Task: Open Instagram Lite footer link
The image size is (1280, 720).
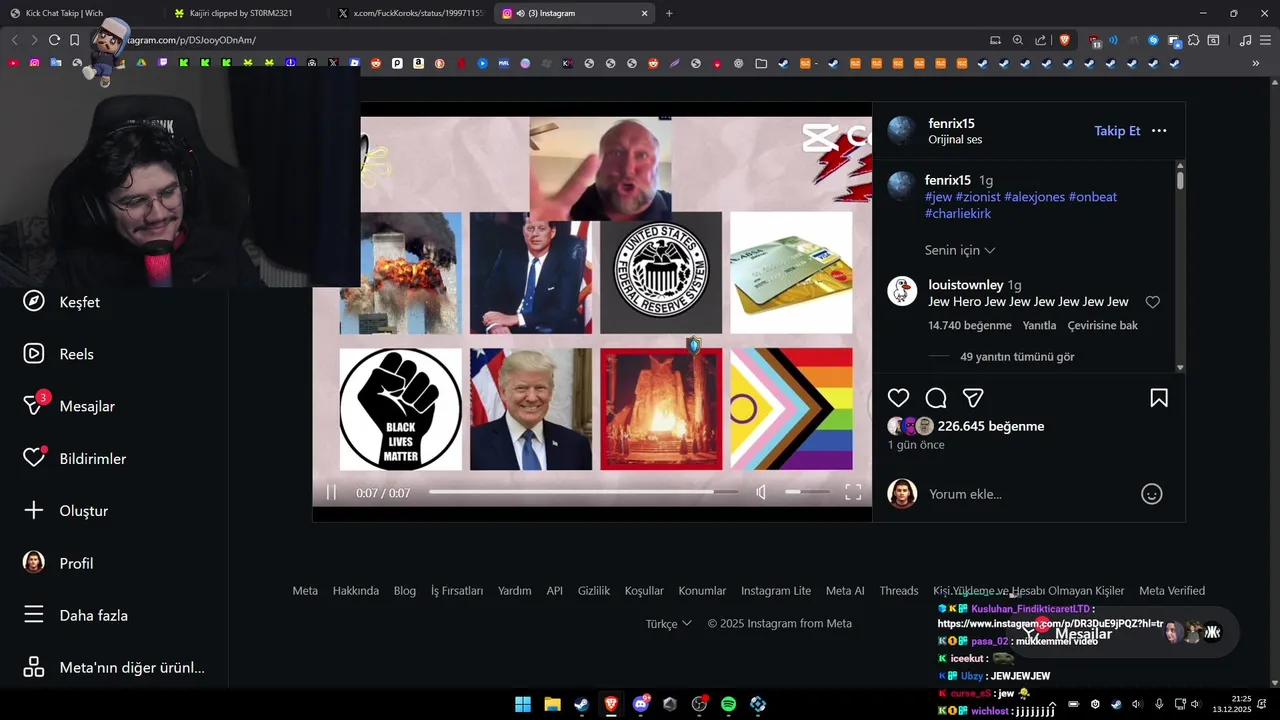Action: tap(776, 591)
